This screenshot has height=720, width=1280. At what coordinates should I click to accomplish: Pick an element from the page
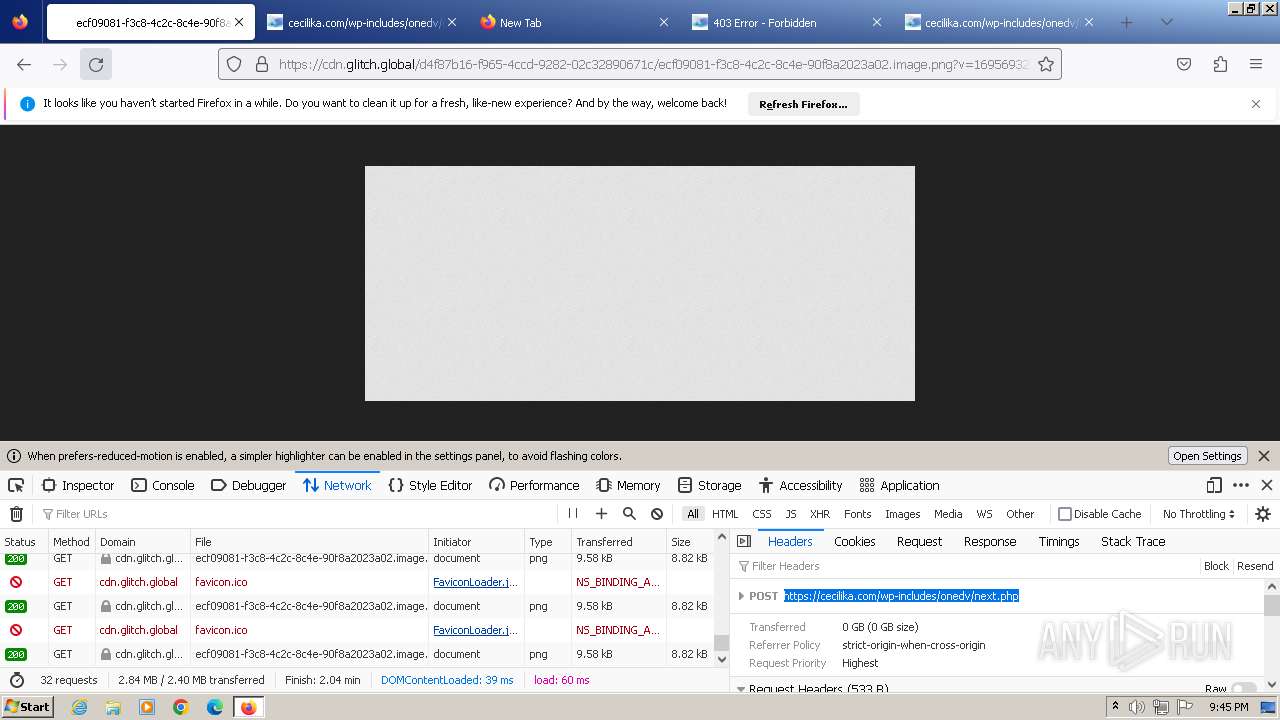click(x=16, y=485)
